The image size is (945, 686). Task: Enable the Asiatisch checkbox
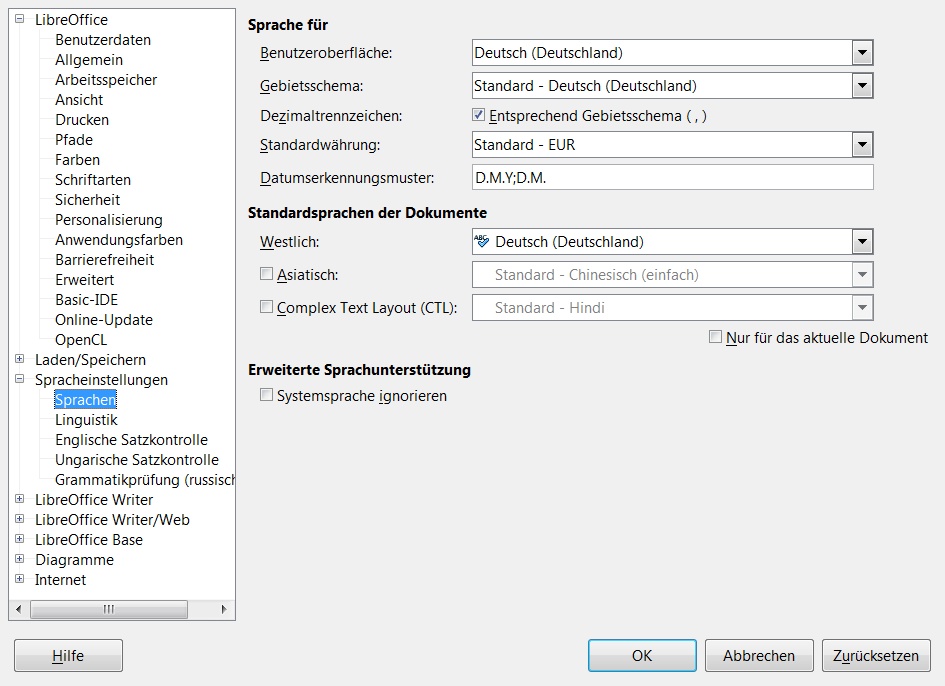266,274
